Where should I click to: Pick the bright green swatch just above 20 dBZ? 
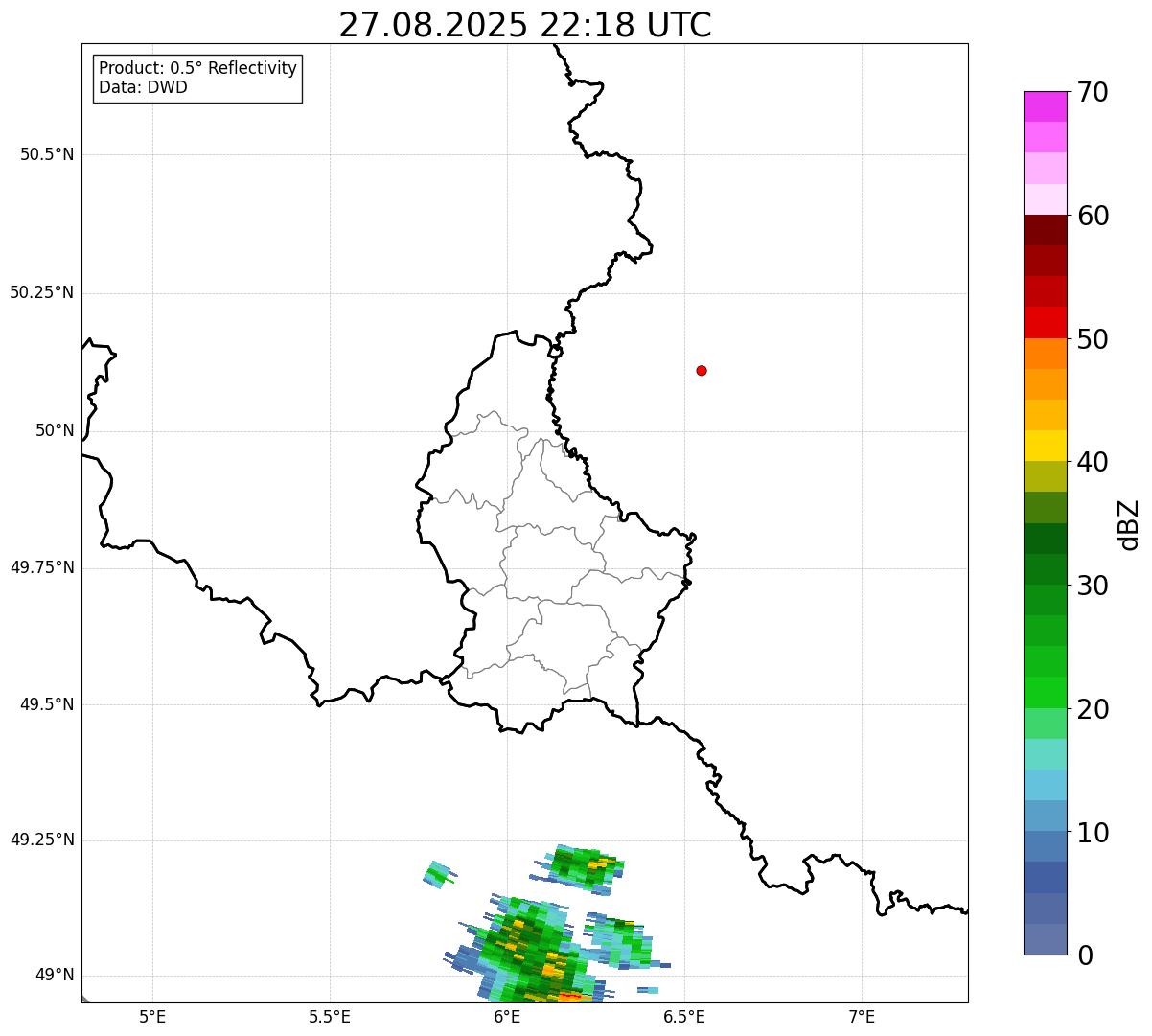(x=1045, y=693)
